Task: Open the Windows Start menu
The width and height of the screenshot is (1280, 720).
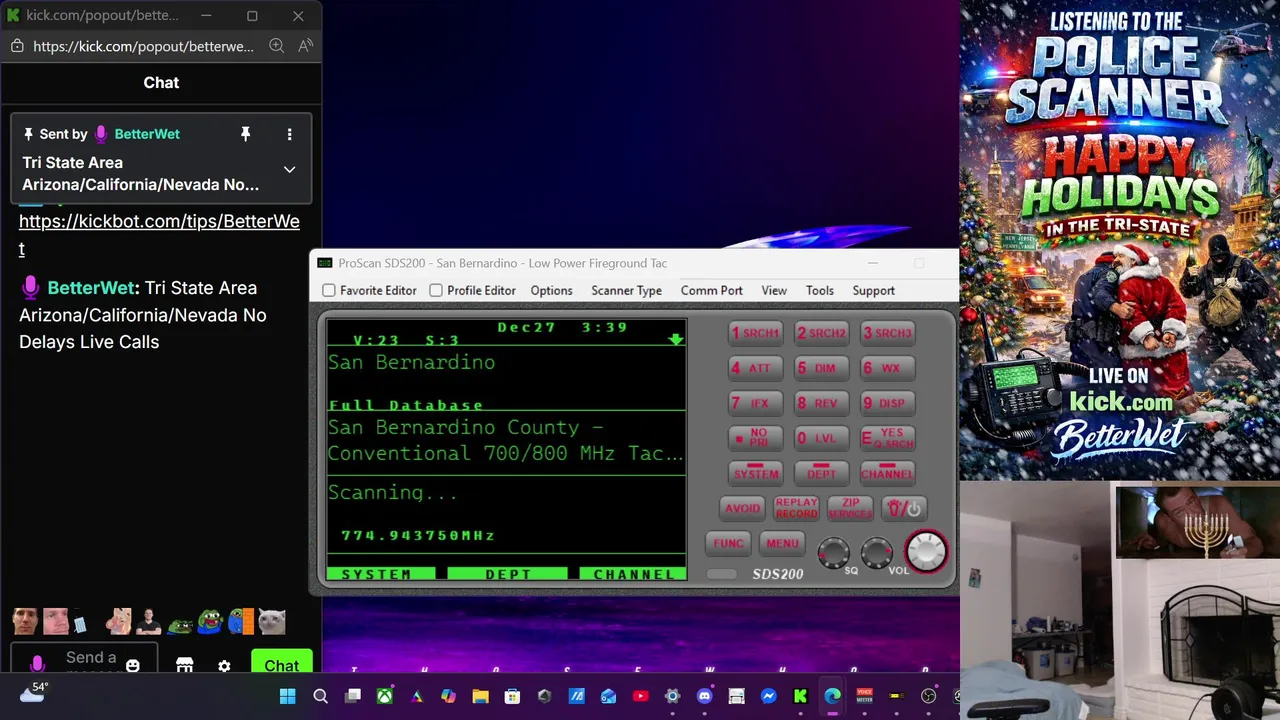Action: click(288, 696)
